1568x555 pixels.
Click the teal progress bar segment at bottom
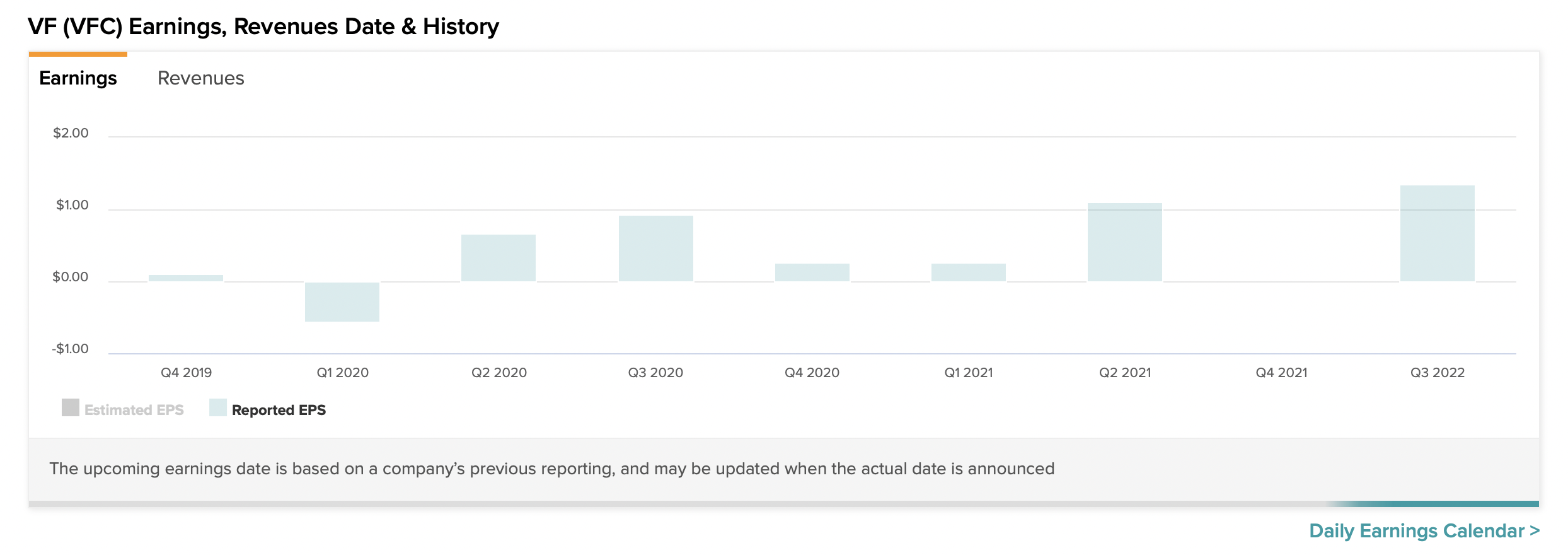tap(1434, 504)
